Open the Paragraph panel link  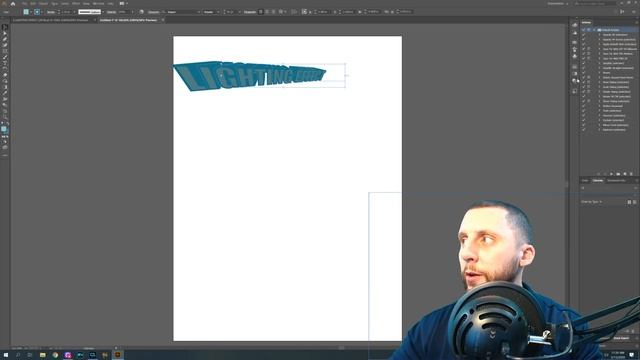click(250, 12)
